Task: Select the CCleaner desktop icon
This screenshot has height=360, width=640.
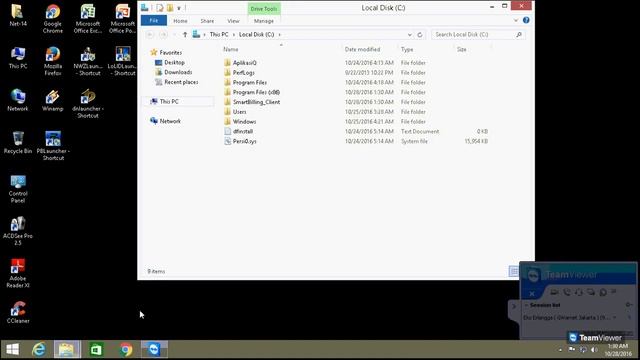Action: [x=18, y=312]
